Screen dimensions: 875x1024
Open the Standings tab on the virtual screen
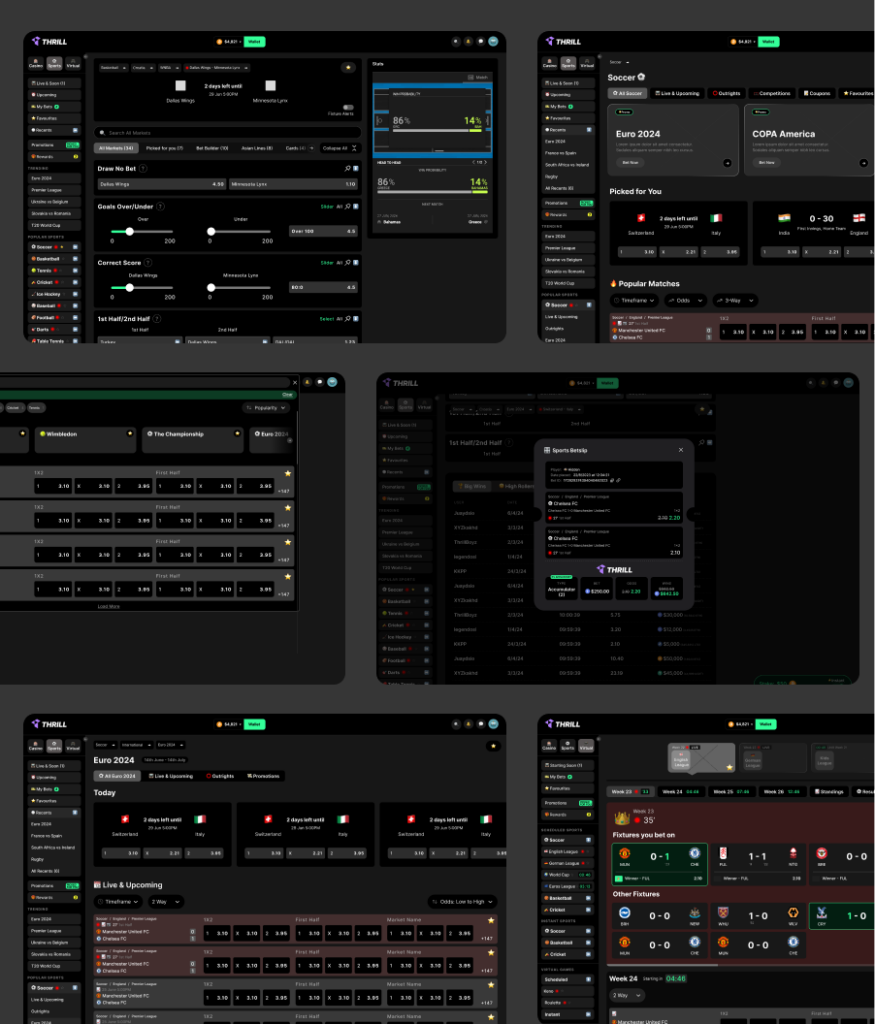coord(828,792)
